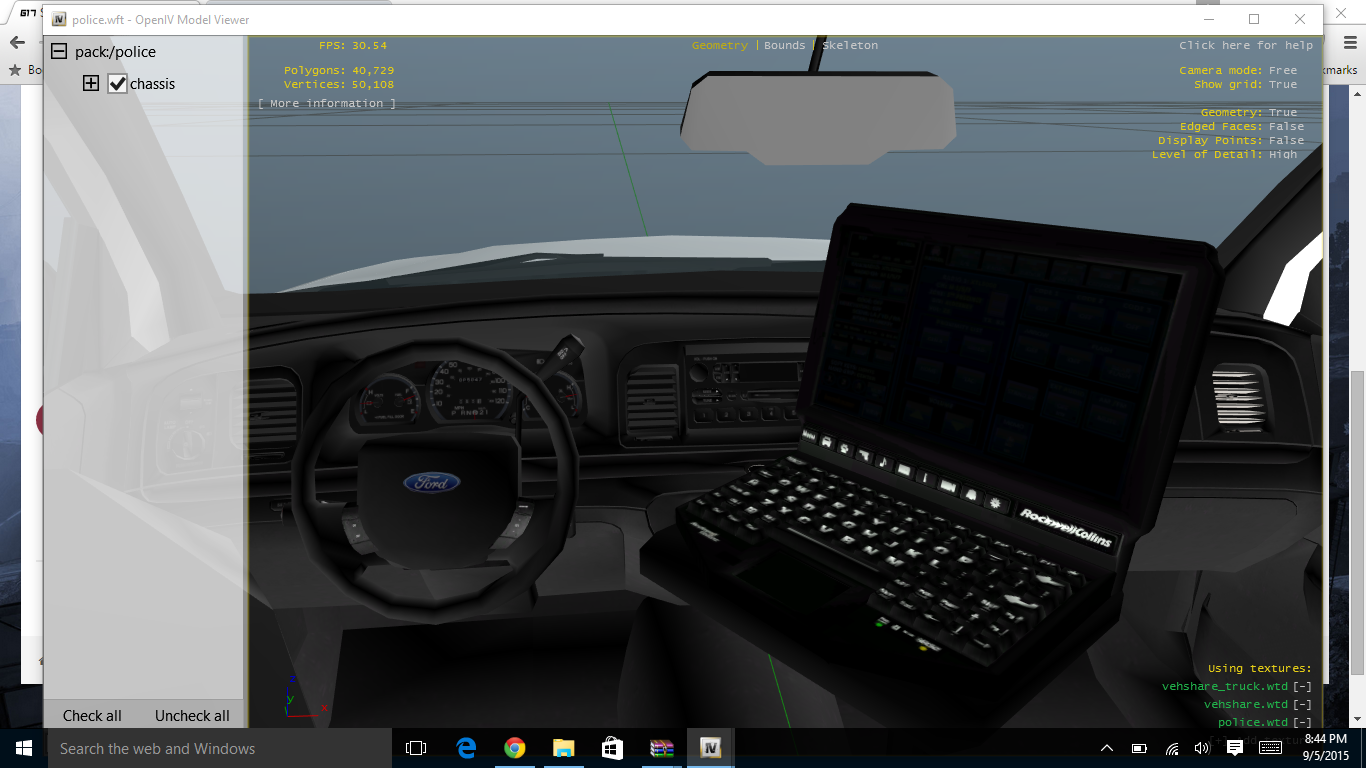Click the Uncheck all button
The width and height of the screenshot is (1366, 768).
(x=192, y=716)
